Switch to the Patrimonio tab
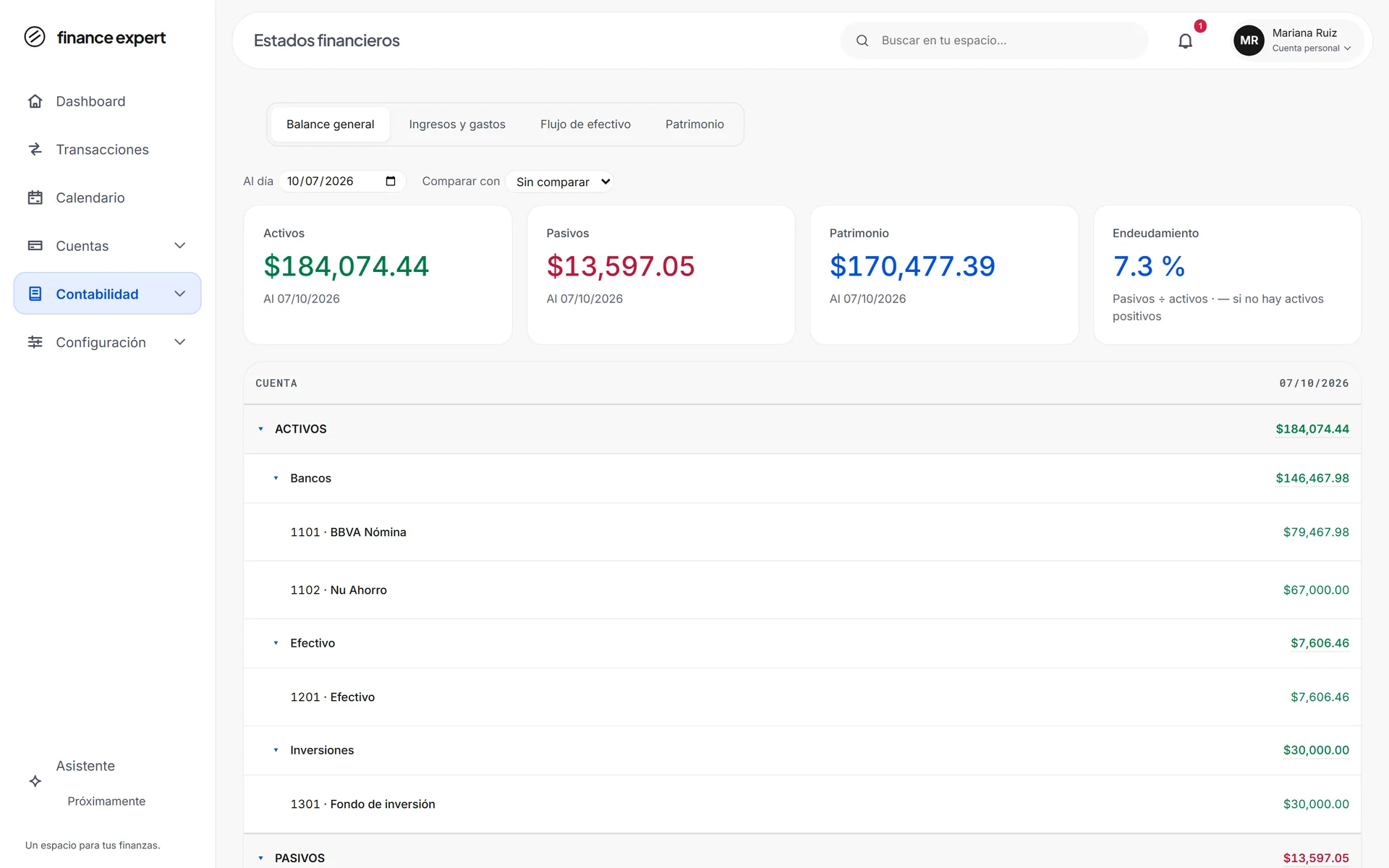 click(694, 124)
